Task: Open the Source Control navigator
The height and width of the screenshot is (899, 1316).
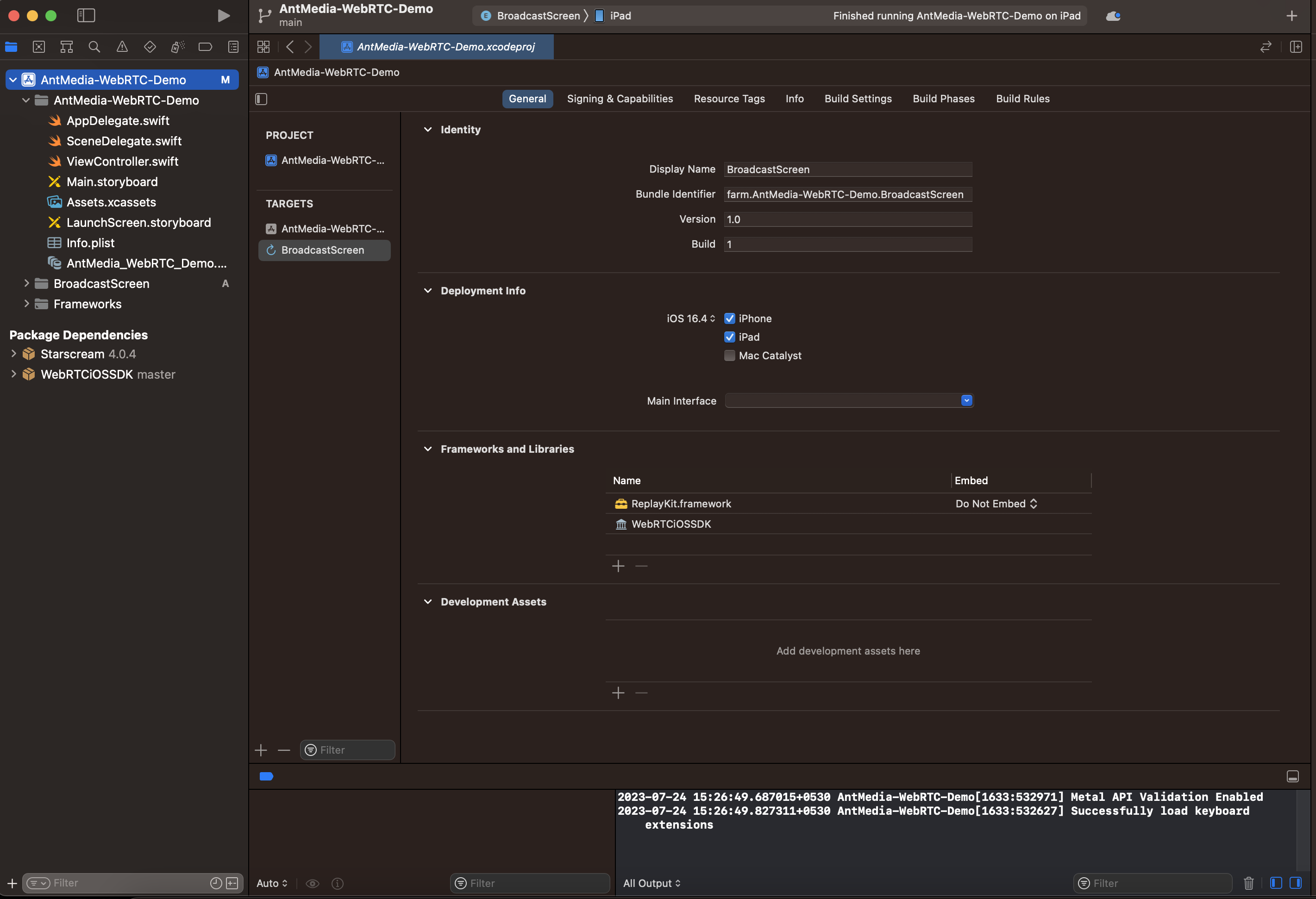Action: [x=39, y=47]
